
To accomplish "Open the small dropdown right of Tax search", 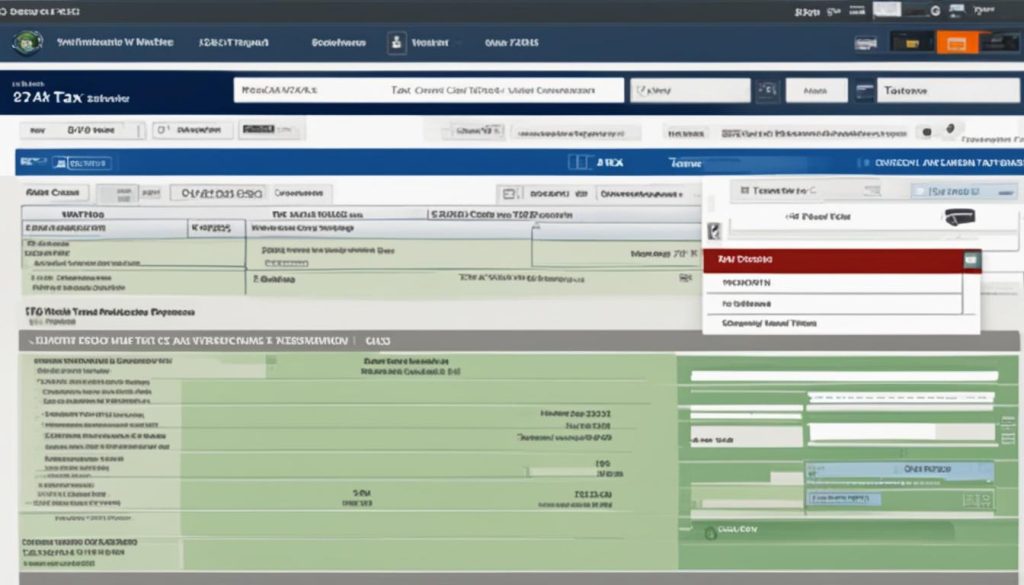I will pos(690,91).
